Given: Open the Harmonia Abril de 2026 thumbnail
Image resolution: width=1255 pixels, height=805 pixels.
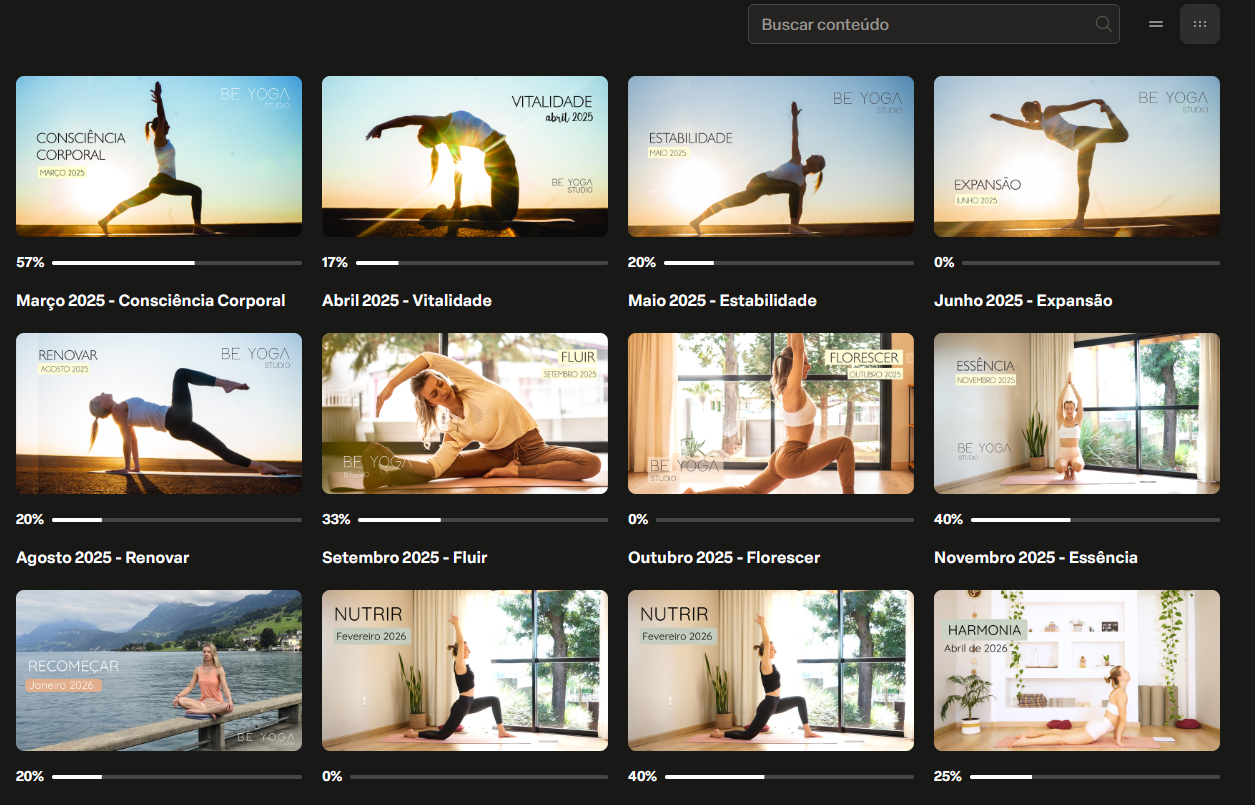Looking at the screenshot, I should (1077, 671).
